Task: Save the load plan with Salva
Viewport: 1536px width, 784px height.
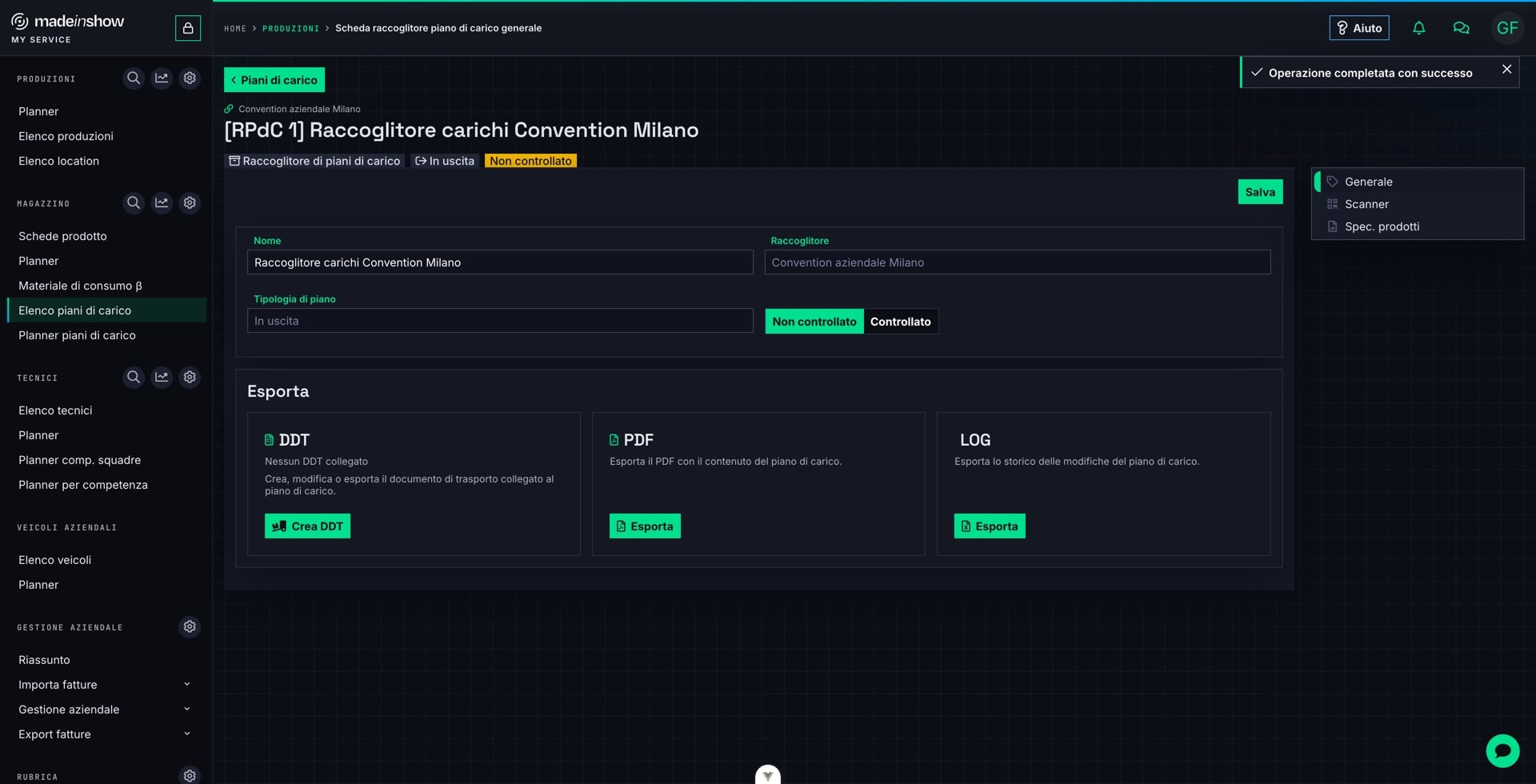Action: (1260, 192)
